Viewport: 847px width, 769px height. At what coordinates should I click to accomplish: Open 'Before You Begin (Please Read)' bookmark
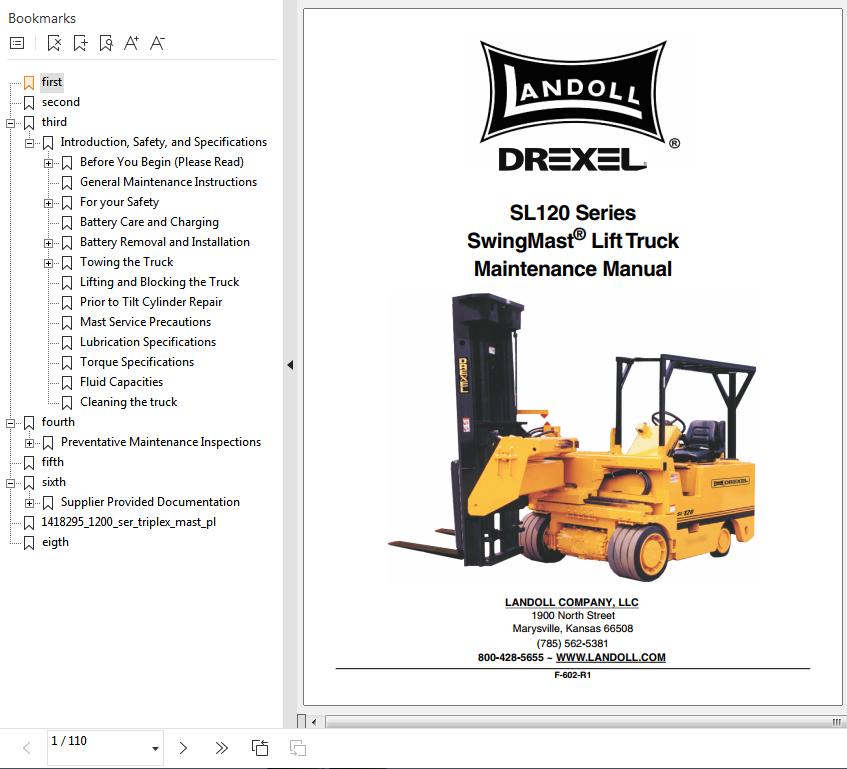click(162, 162)
